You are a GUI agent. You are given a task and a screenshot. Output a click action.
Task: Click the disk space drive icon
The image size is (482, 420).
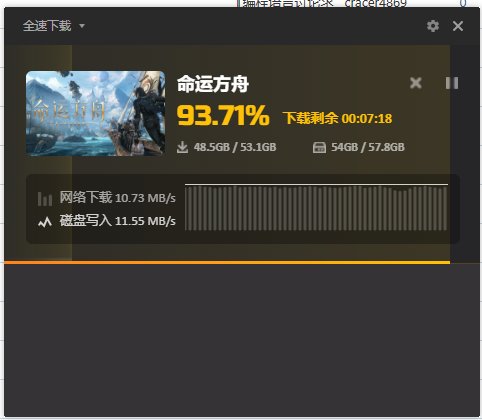click(319, 147)
